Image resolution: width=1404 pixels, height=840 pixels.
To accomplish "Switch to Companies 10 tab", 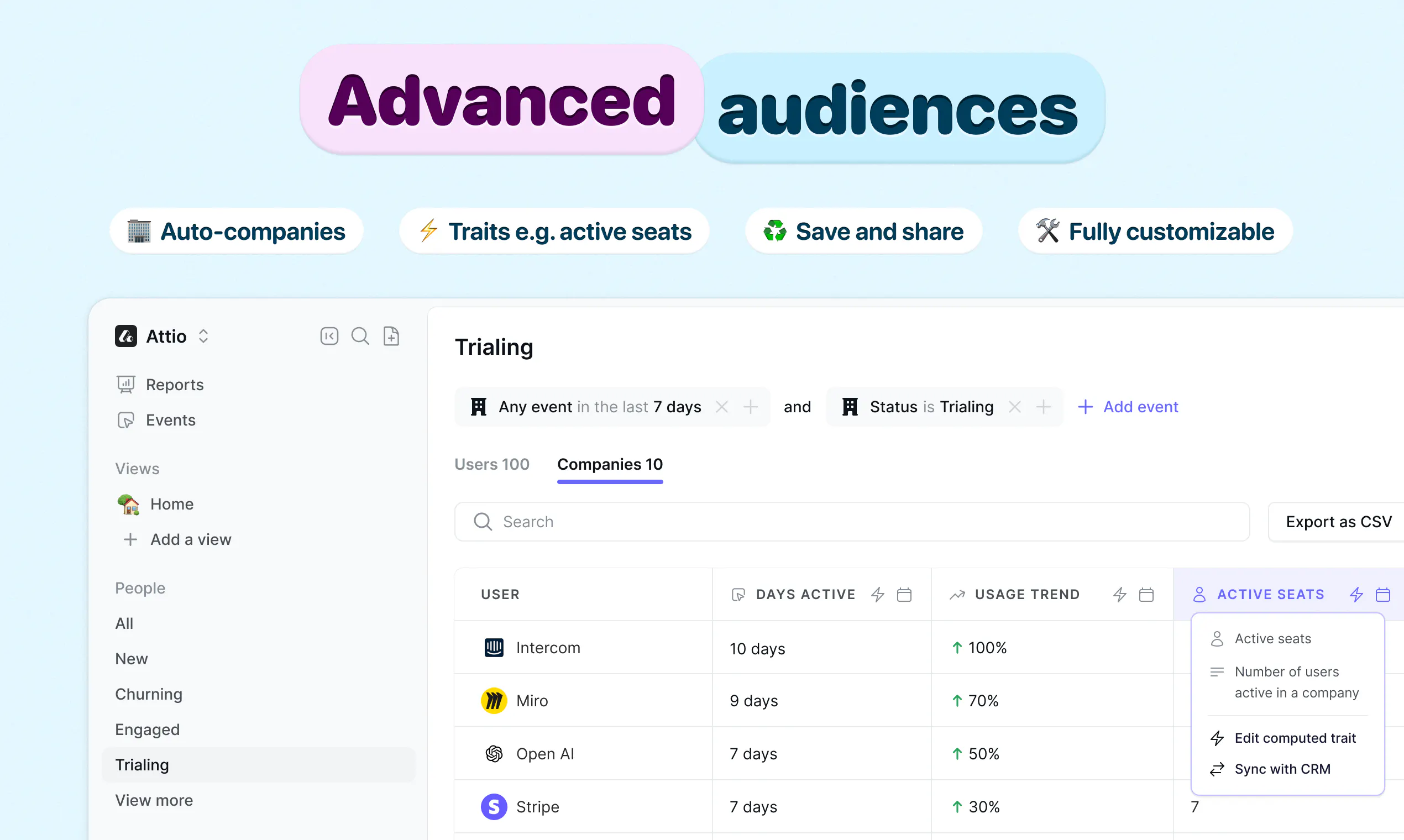I will coord(610,464).
